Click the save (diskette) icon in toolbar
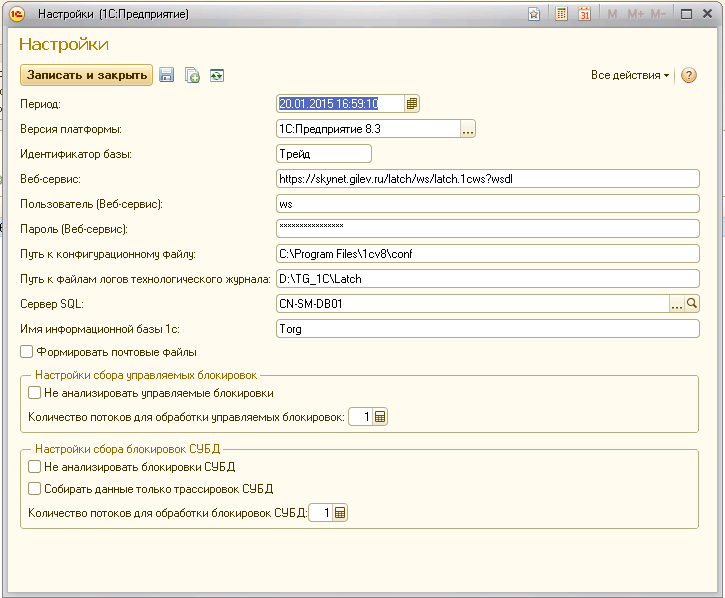 pyautogui.click(x=166, y=75)
